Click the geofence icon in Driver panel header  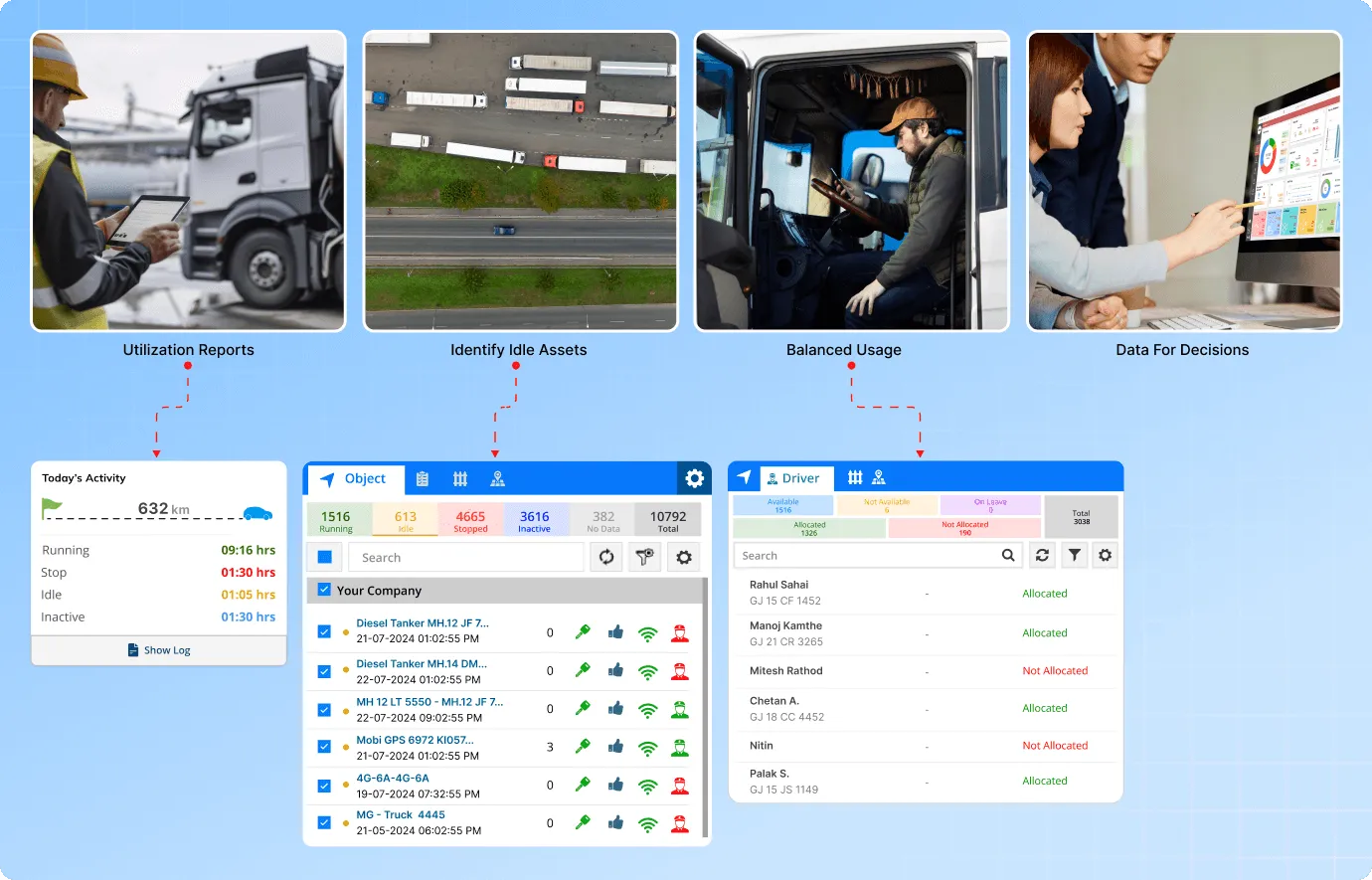tap(855, 478)
